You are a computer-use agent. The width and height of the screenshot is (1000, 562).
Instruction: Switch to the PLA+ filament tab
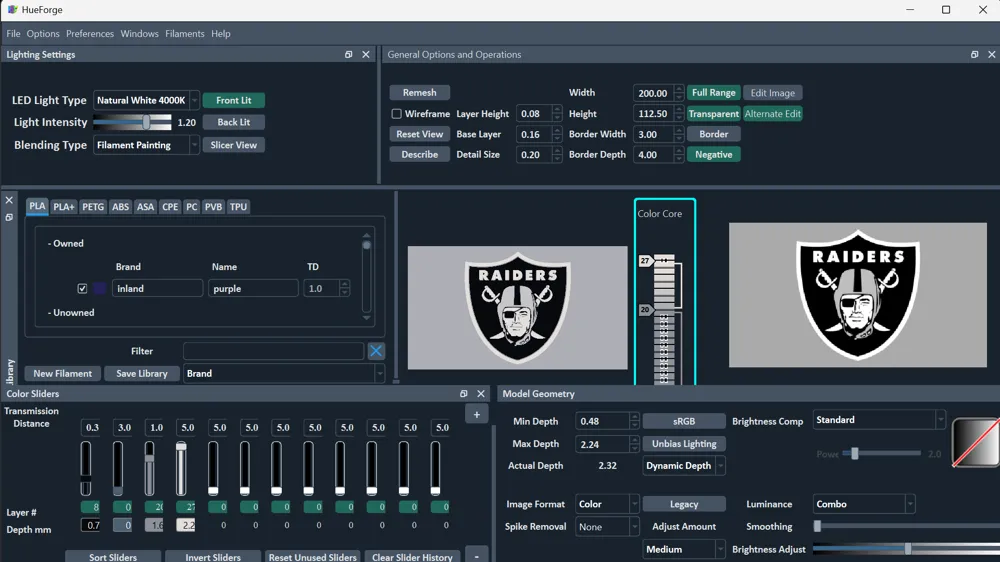pos(64,207)
